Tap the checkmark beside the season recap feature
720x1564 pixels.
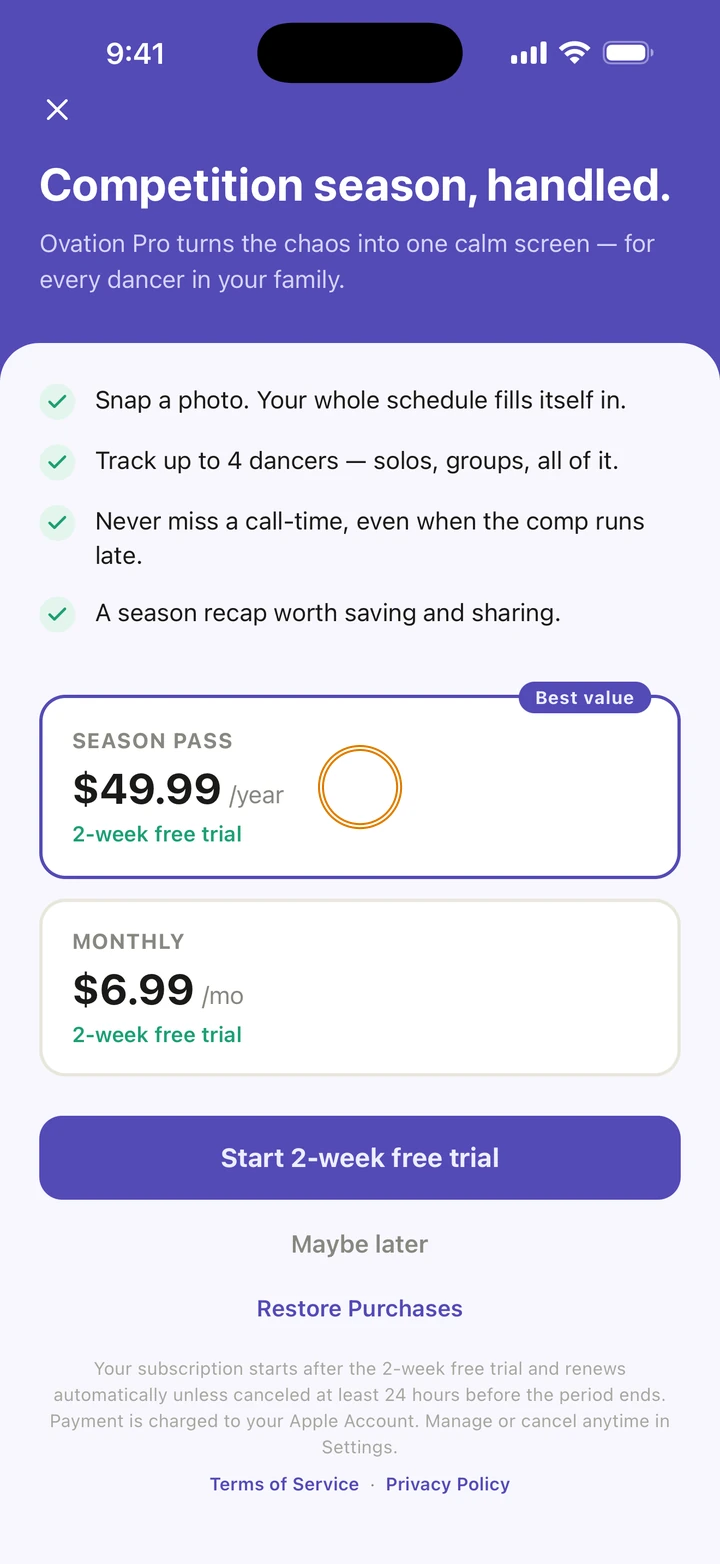(57, 614)
